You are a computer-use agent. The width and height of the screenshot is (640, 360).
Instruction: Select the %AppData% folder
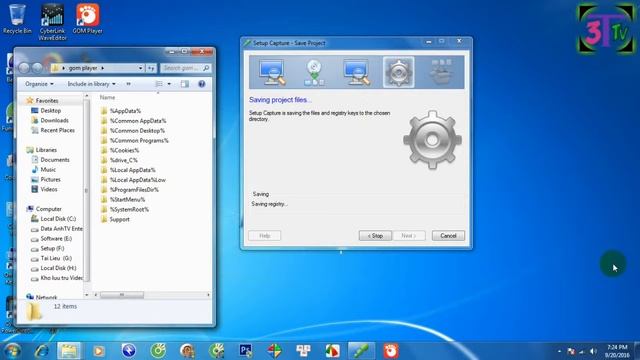click(x=125, y=111)
